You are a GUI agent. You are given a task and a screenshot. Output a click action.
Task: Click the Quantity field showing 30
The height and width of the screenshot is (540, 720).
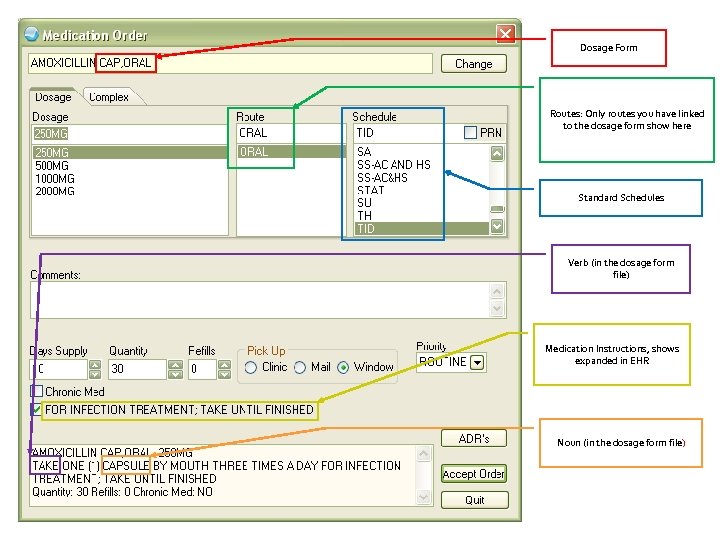click(137, 369)
